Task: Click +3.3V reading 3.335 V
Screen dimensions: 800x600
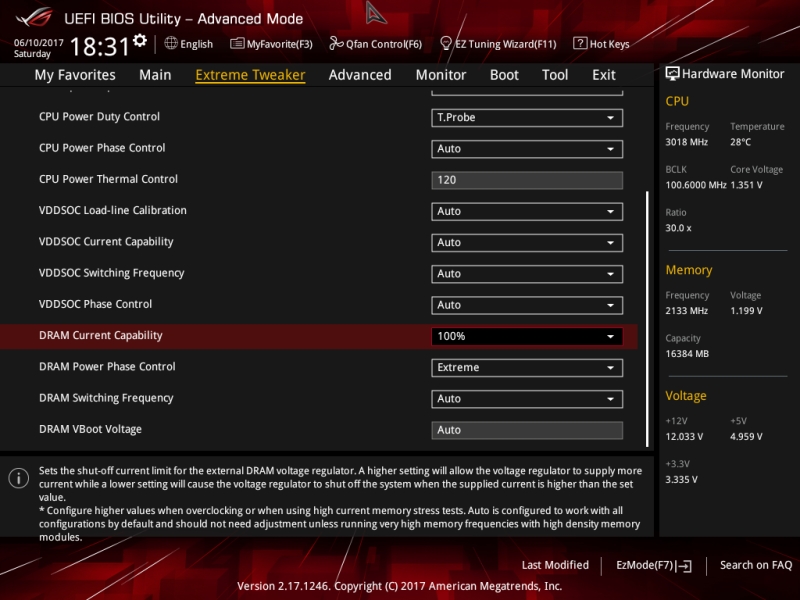Action: [x=682, y=480]
